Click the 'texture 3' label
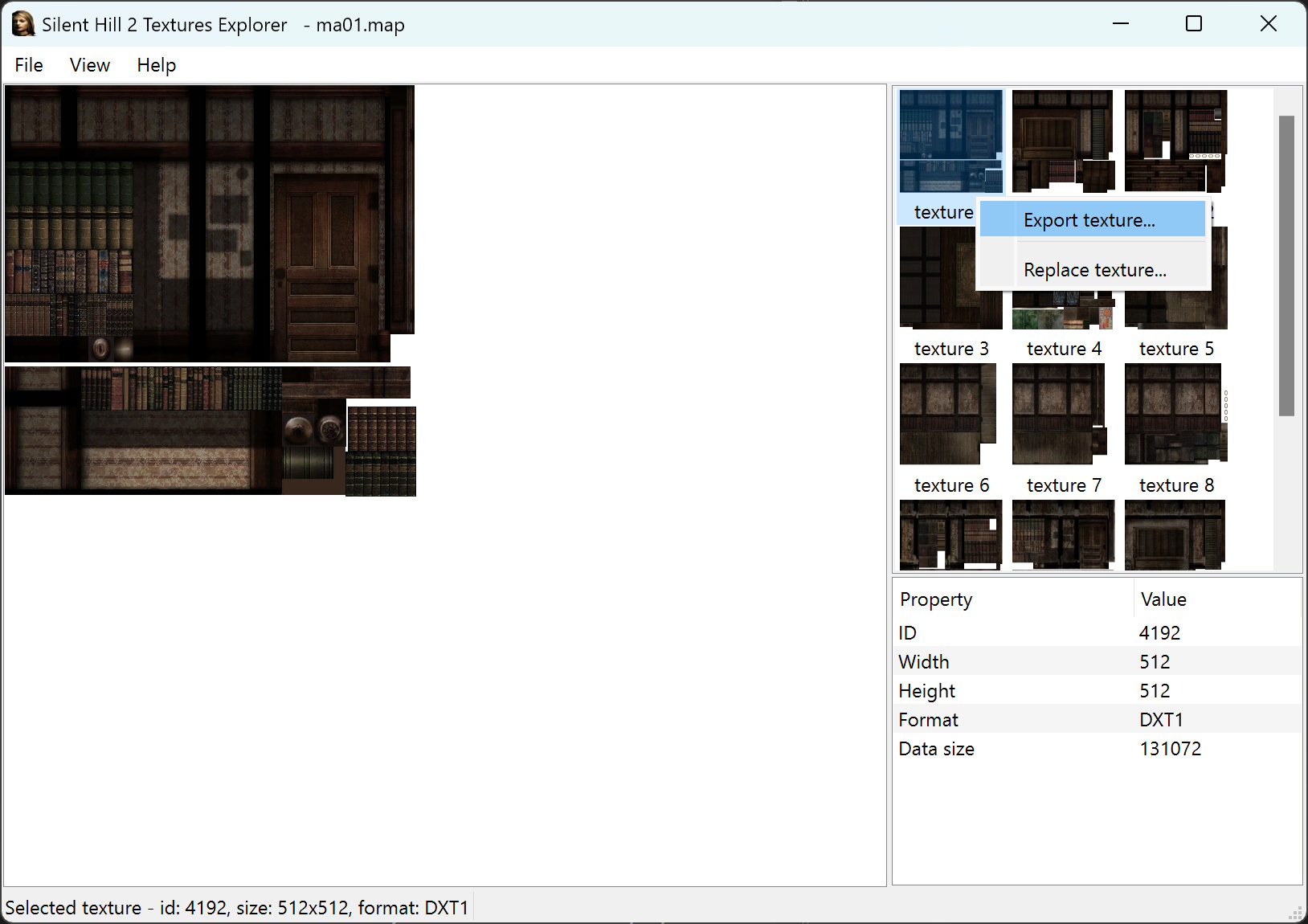 point(951,349)
